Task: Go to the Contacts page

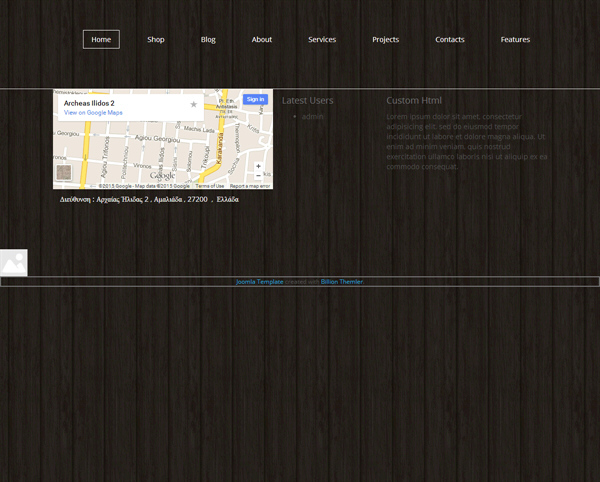Action: click(x=450, y=40)
